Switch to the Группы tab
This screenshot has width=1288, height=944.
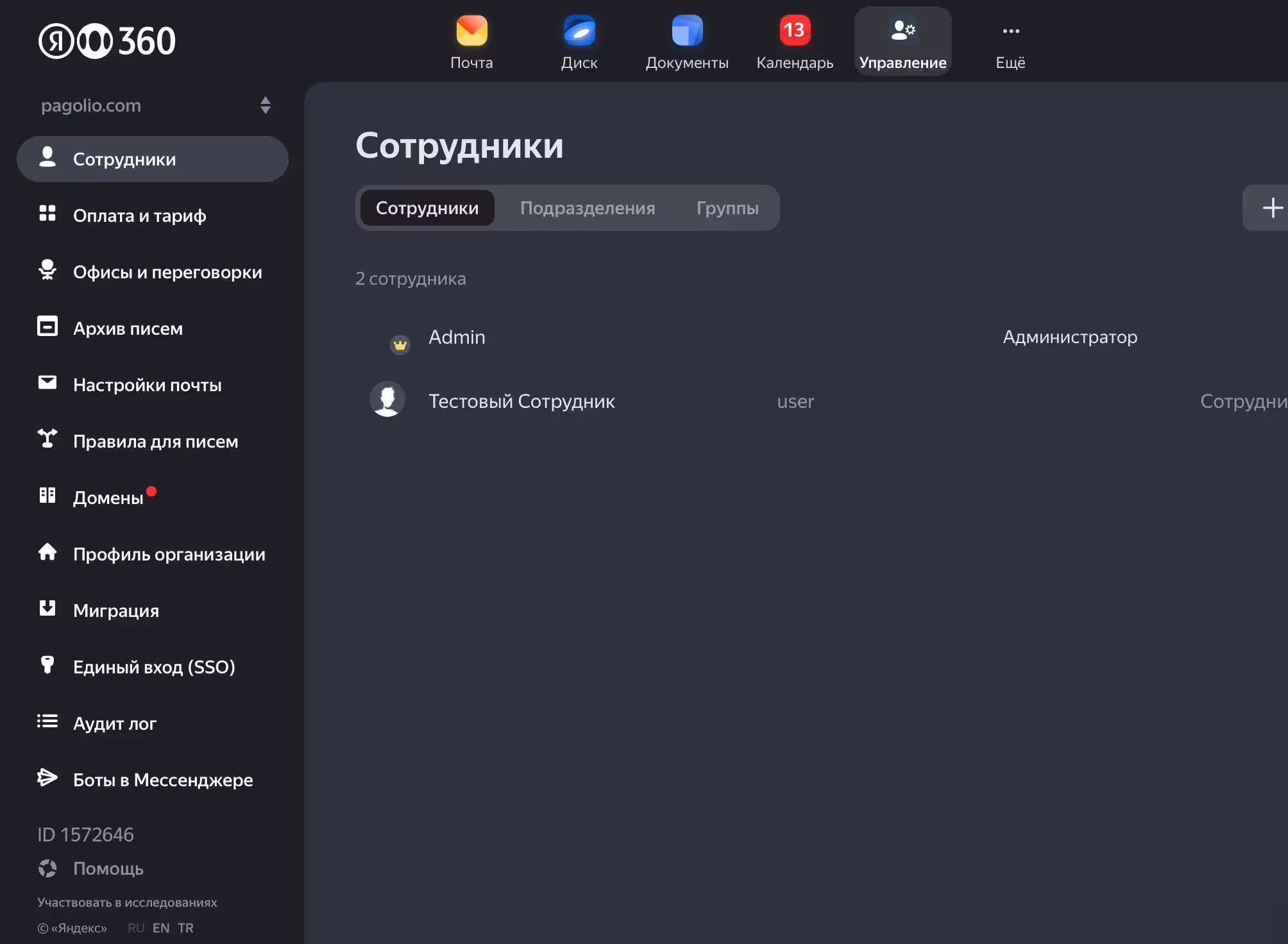click(727, 208)
